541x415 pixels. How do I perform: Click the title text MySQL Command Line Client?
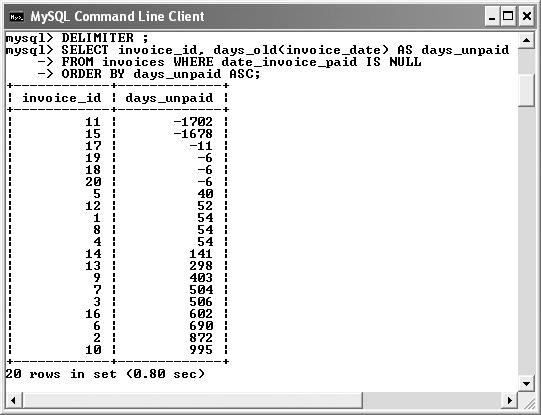[x=117, y=17]
